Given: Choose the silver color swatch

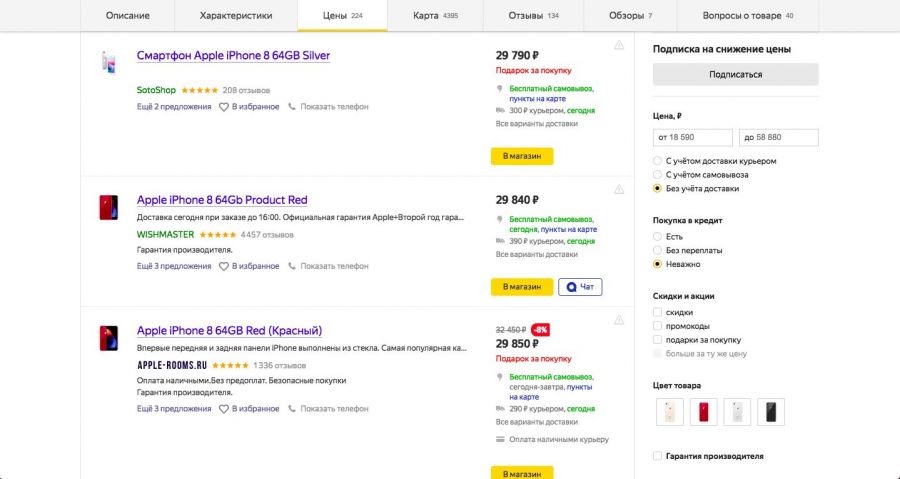Looking at the screenshot, I should pyautogui.click(x=737, y=412).
